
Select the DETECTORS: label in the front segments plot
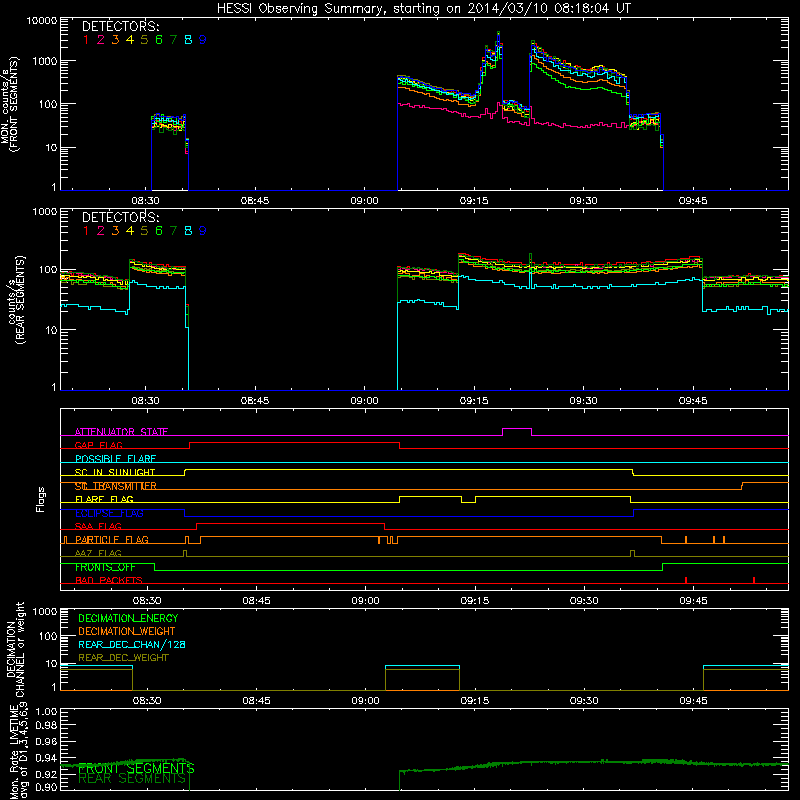tap(120, 26)
